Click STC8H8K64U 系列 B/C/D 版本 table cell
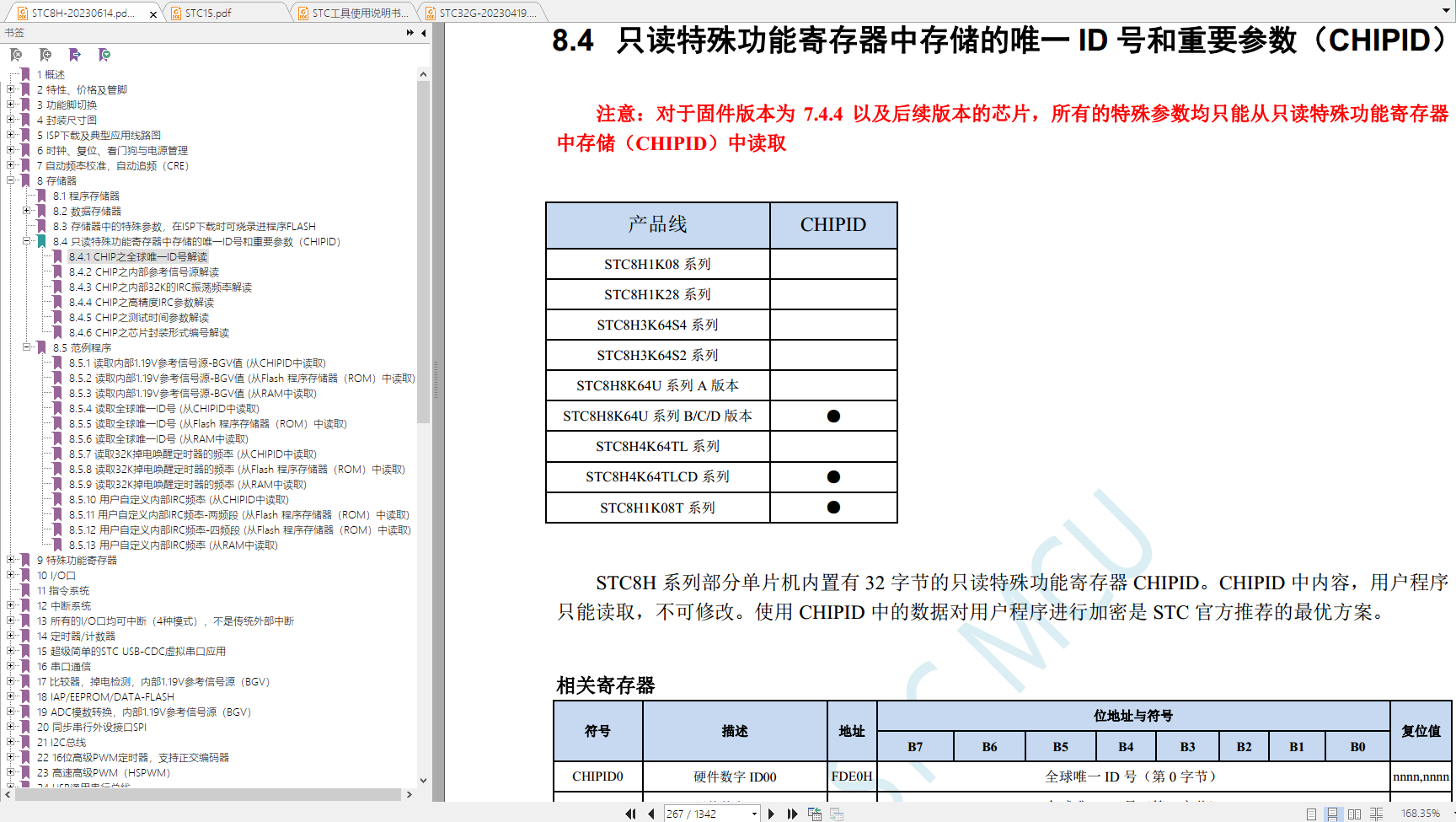Image resolution: width=1456 pixels, height=822 pixels. coord(657,416)
